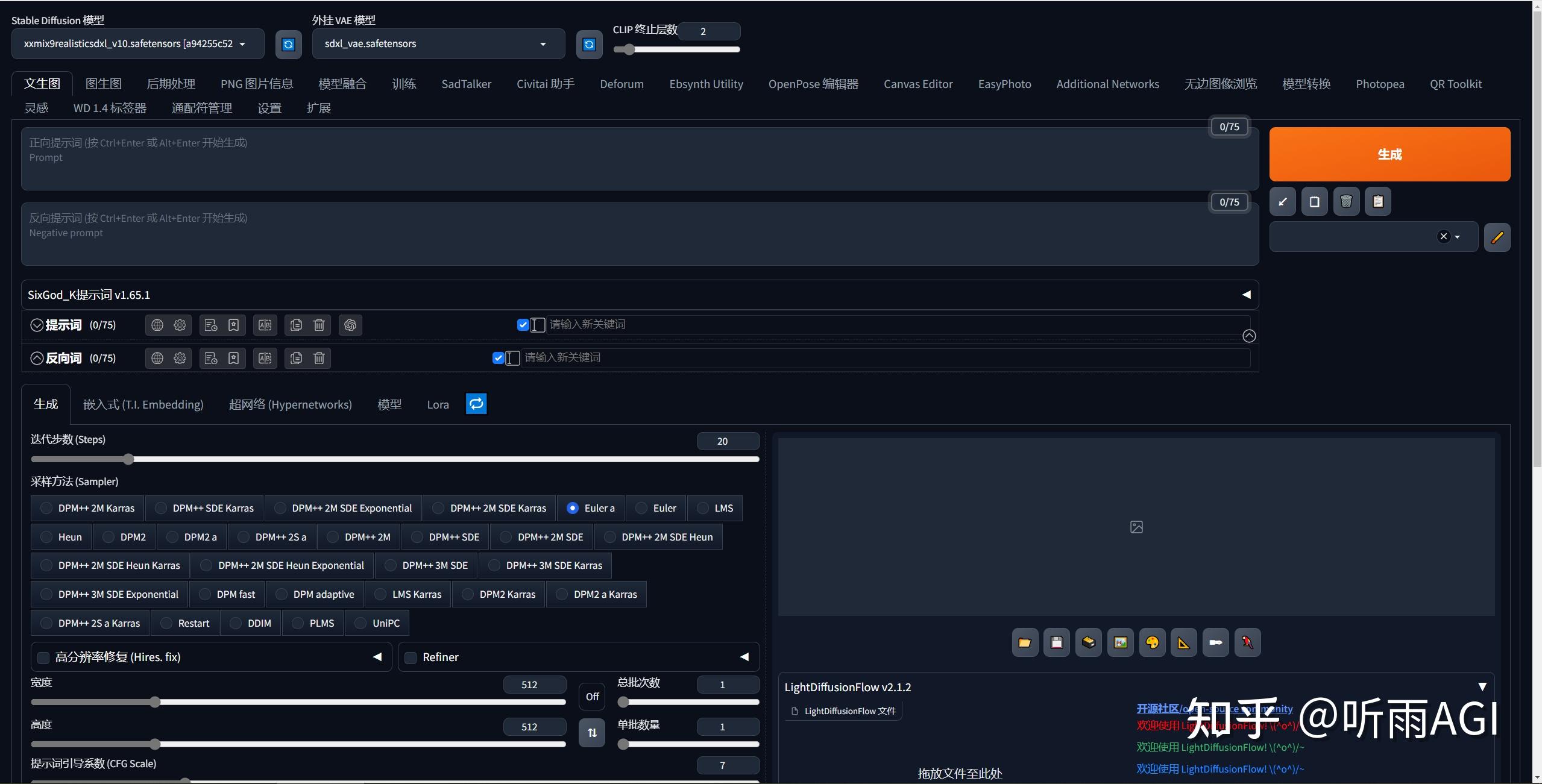The width and height of the screenshot is (1542, 784).
Task: Click the LightDiffusionFlow 文件 button
Action: click(x=844, y=711)
